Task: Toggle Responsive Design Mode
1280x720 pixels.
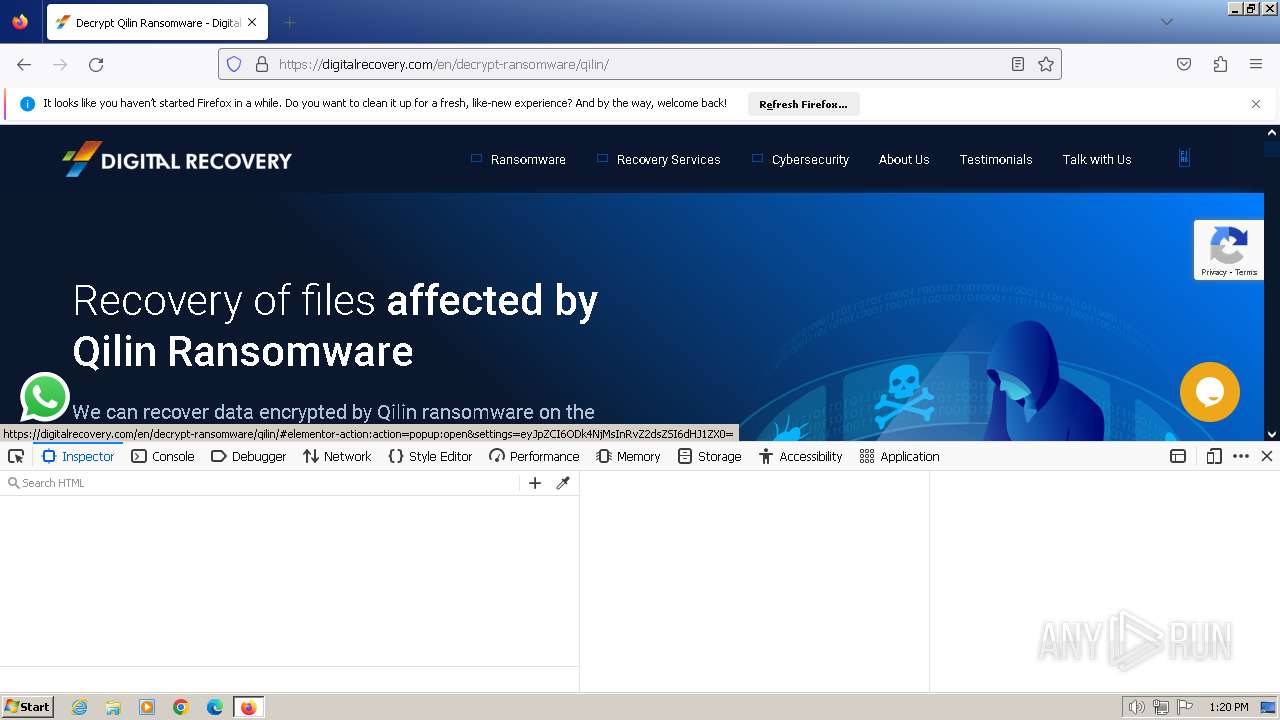Action: [x=1214, y=456]
